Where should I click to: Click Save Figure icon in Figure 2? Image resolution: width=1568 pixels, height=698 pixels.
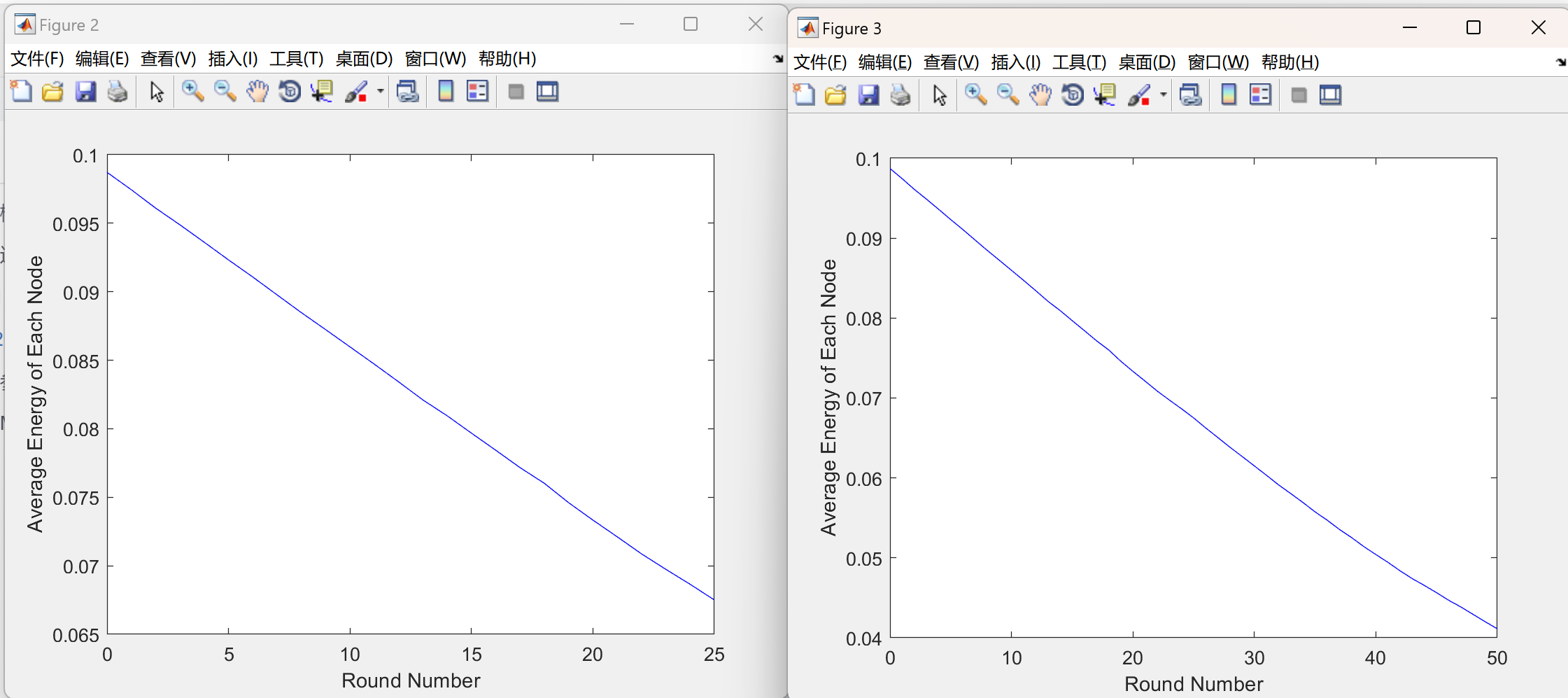tap(85, 91)
